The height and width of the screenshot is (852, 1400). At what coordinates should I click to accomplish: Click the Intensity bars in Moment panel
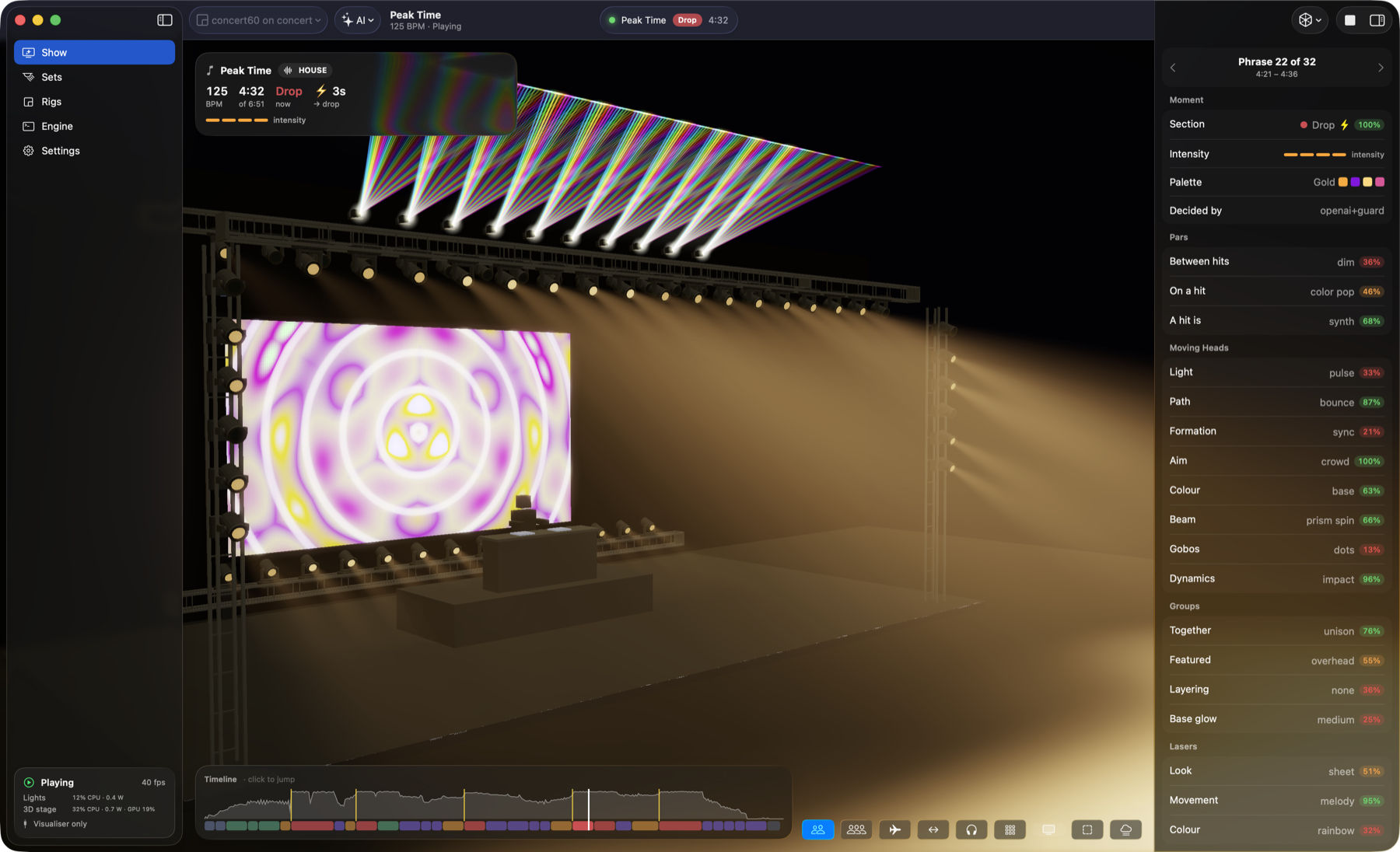pos(1314,155)
